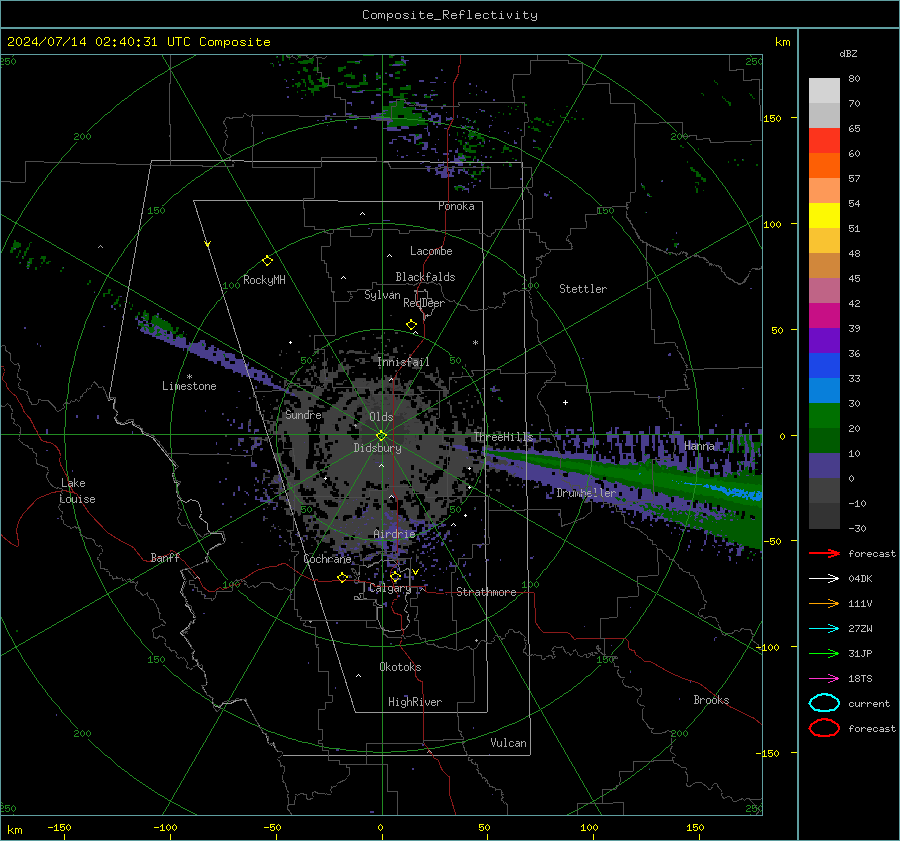900x841 pixels.
Task: Click the Banff label on the map
Action: tap(165, 557)
